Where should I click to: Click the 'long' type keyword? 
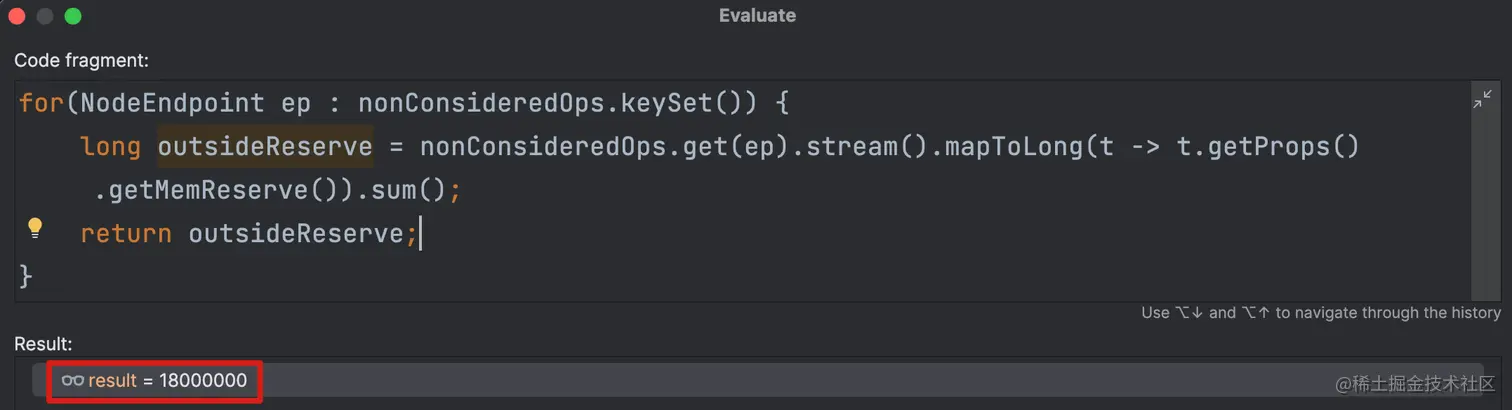110,147
